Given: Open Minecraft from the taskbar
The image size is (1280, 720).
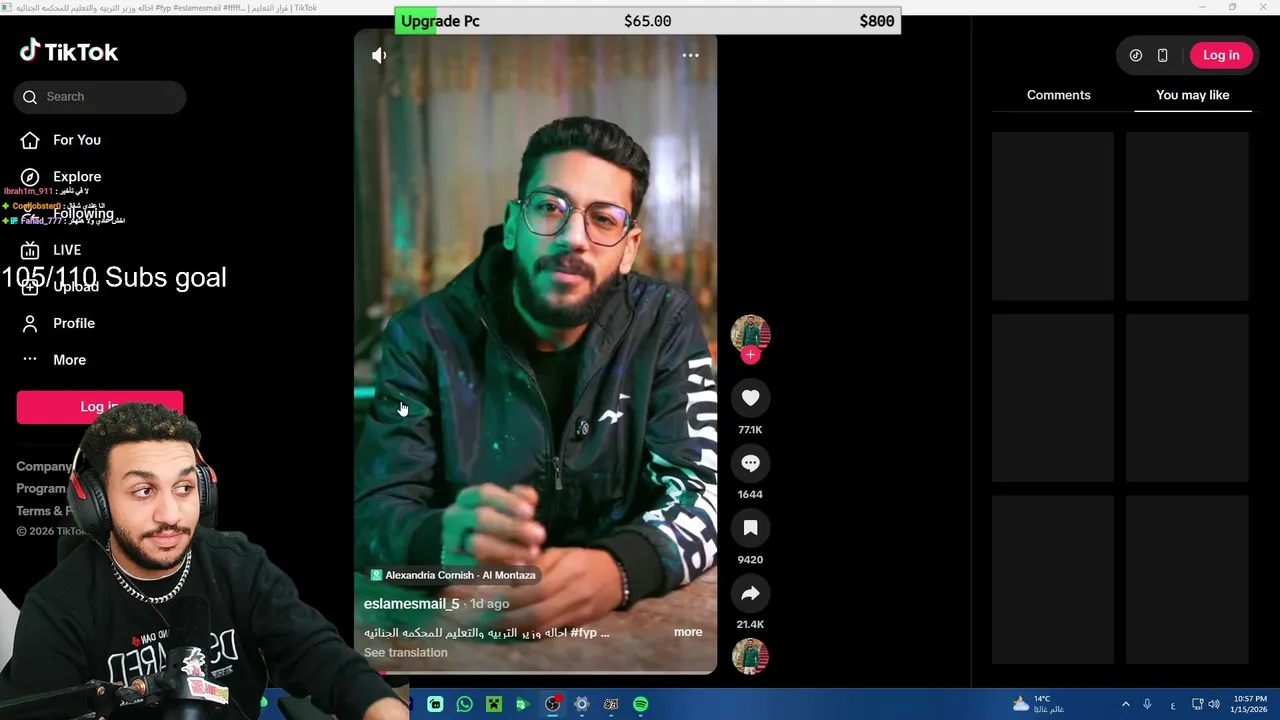Looking at the screenshot, I should click(493, 704).
